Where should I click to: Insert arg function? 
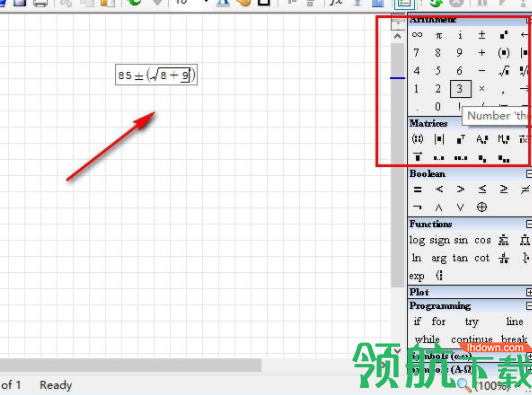click(x=439, y=258)
